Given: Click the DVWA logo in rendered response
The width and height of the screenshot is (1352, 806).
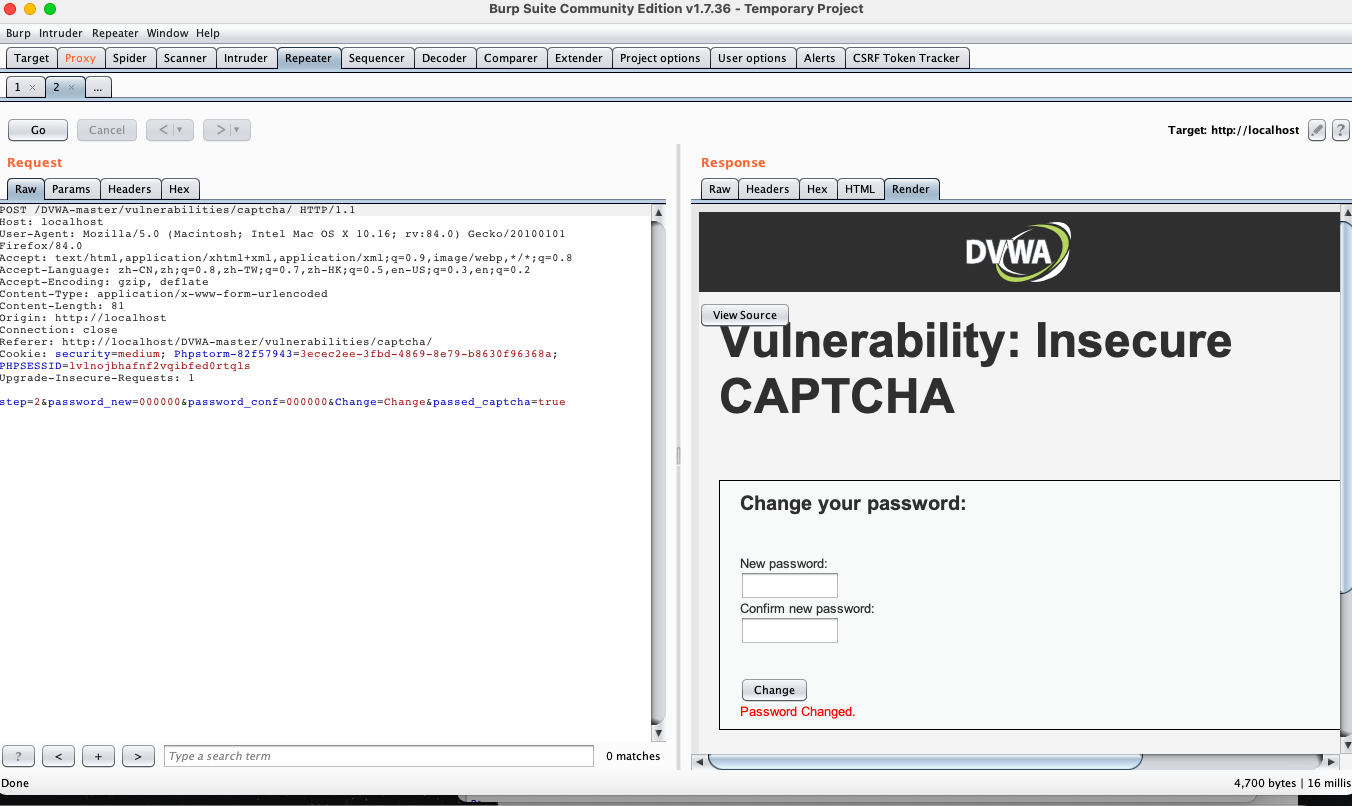Looking at the screenshot, I should click(1018, 251).
